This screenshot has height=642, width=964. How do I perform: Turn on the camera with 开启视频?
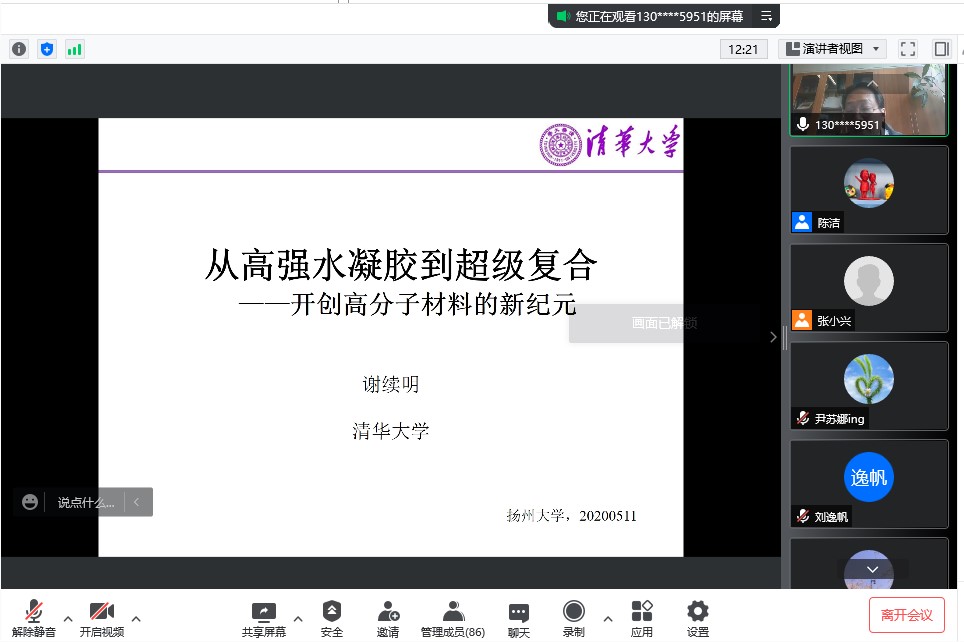tap(102, 618)
